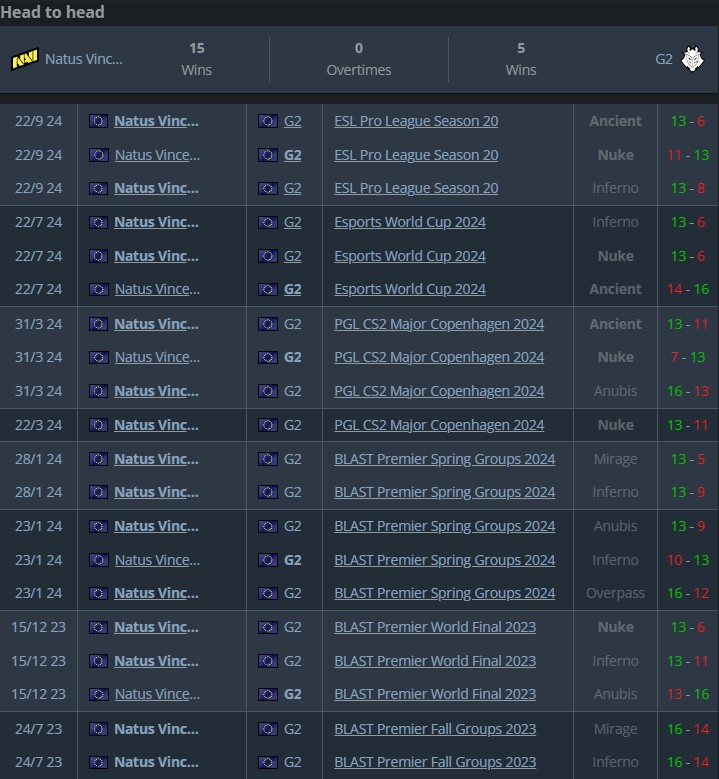Select the bold G2 name in the 7 - 13 row
Image resolution: width=719 pixels, height=779 pixels.
(293, 357)
